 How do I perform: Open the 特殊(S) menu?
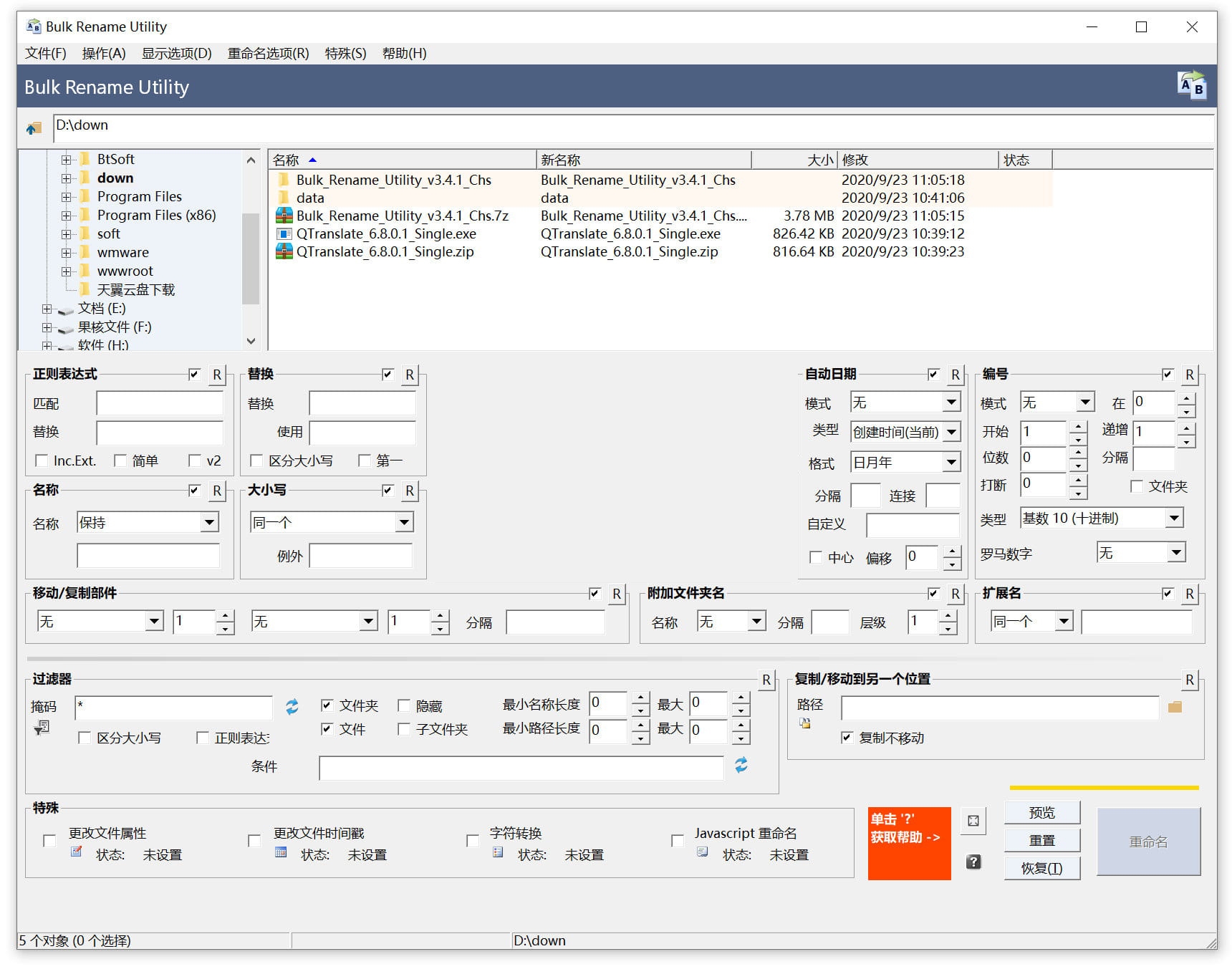(x=345, y=53)
